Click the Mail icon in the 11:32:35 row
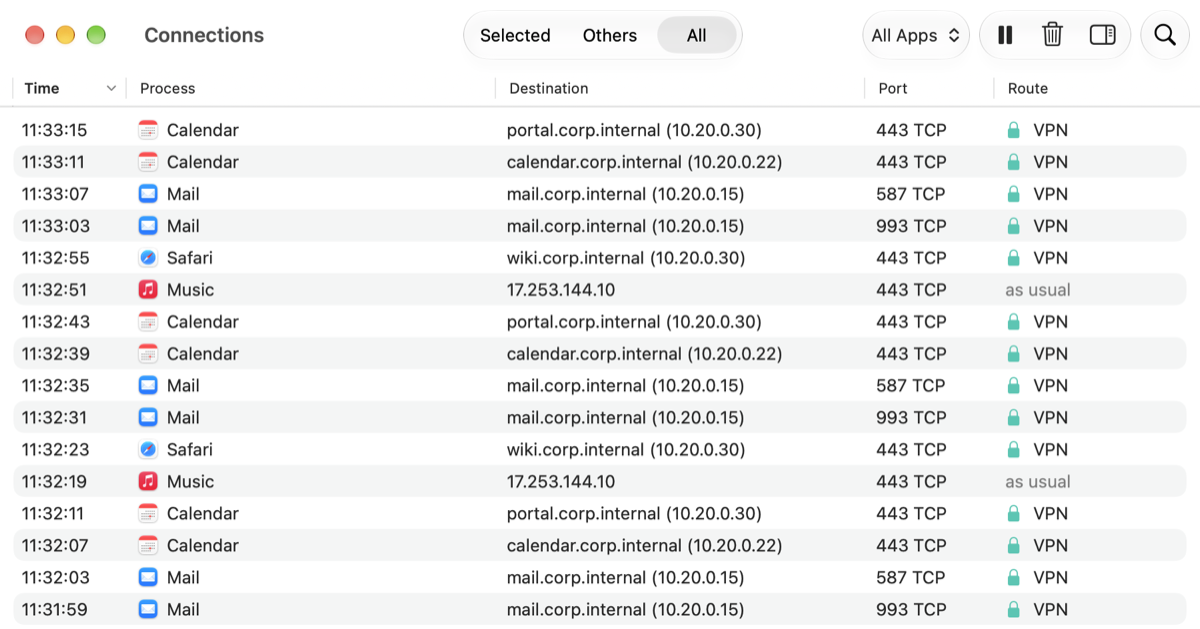1200x629 pixels. coord(148,386)
